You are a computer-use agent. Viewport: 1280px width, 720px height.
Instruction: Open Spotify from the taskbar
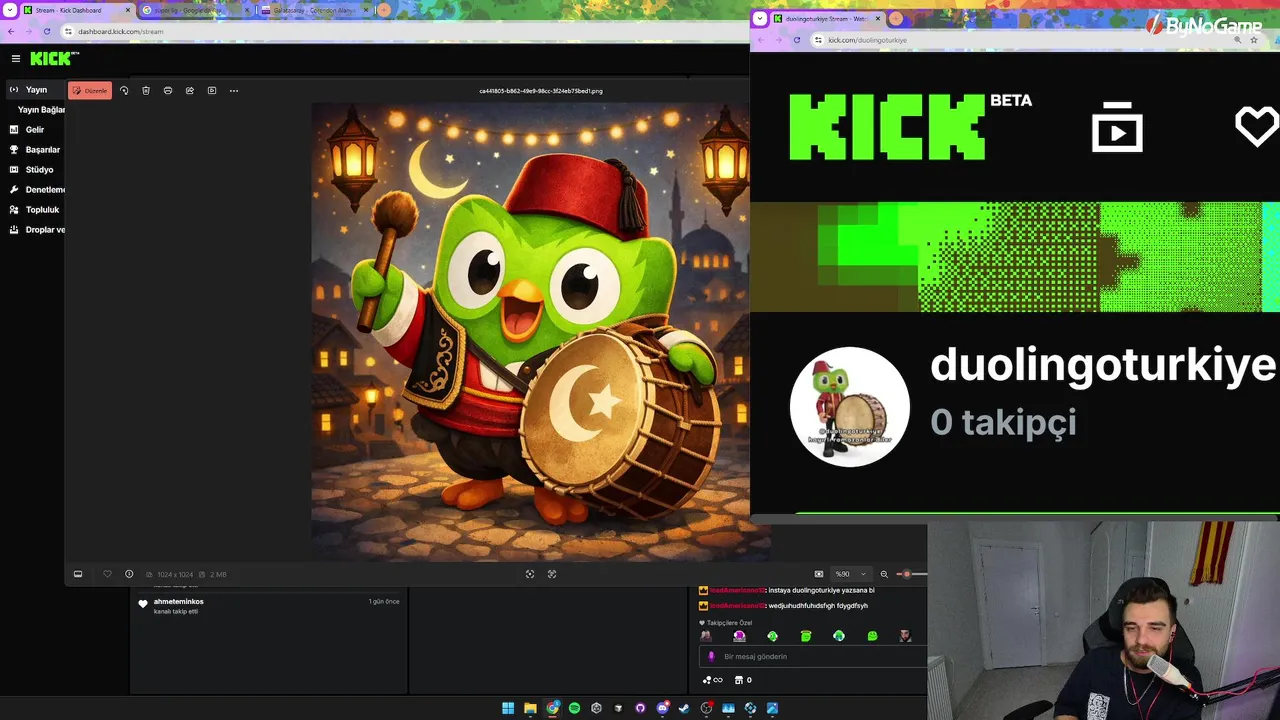[574, 708]
